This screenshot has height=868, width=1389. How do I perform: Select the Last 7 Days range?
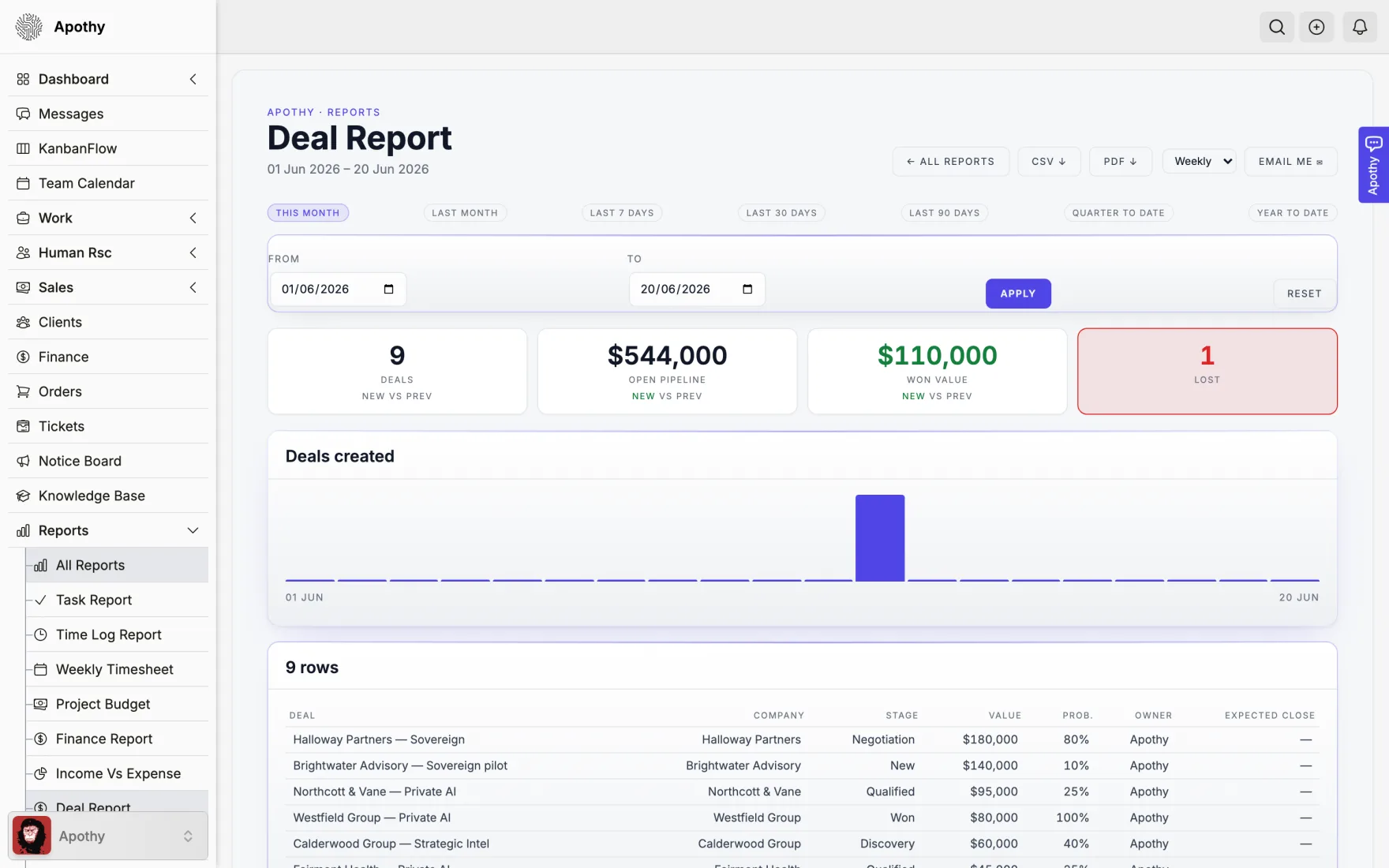coord(622,212)
